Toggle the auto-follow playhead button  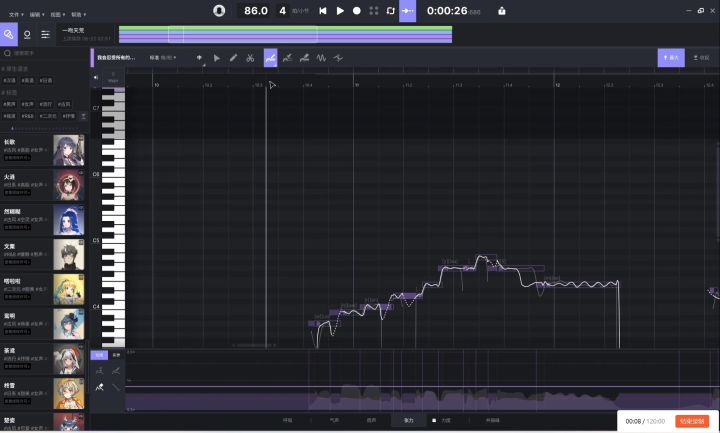click(x=407, y=11)
